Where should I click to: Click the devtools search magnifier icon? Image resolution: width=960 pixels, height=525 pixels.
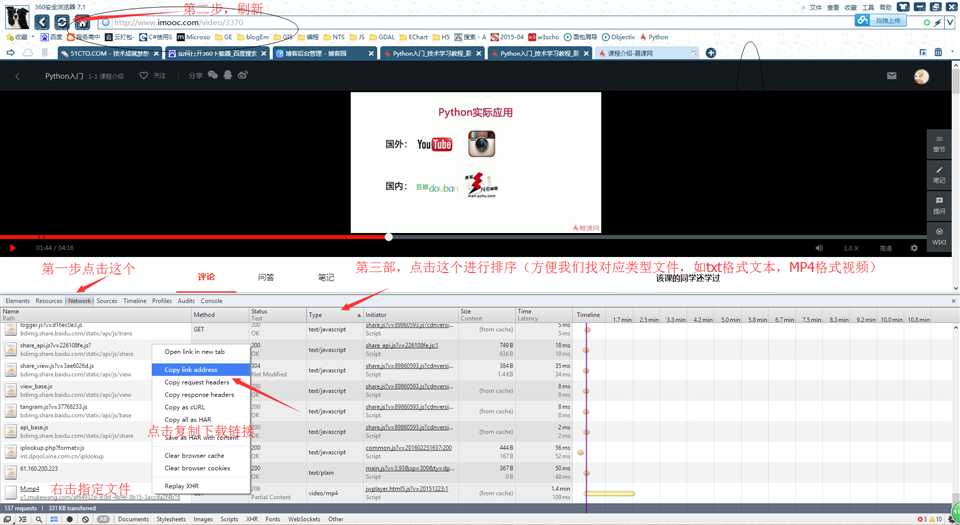point(39,519)
